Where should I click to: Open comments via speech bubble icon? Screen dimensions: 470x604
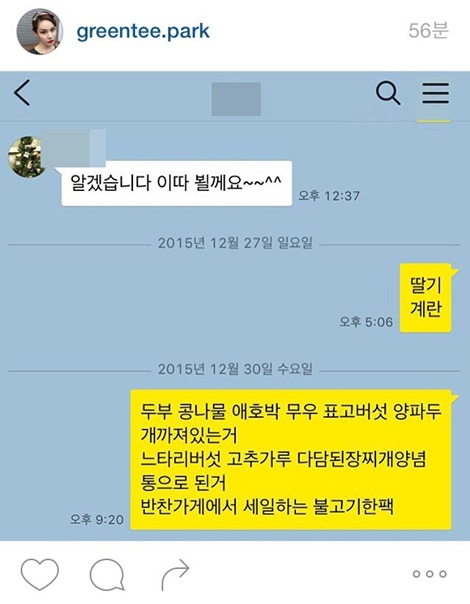(x=107, y=574)
